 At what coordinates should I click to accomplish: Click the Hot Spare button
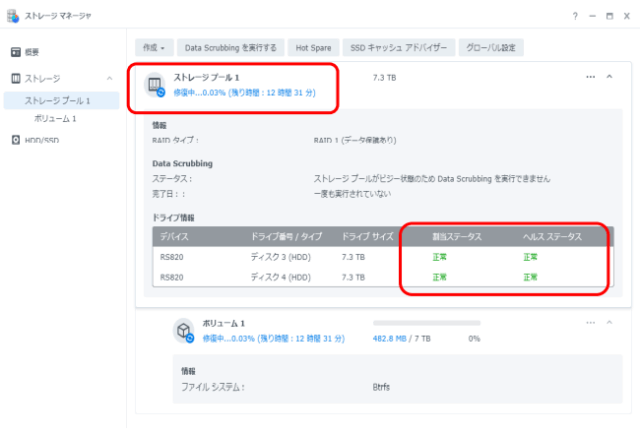314,47
